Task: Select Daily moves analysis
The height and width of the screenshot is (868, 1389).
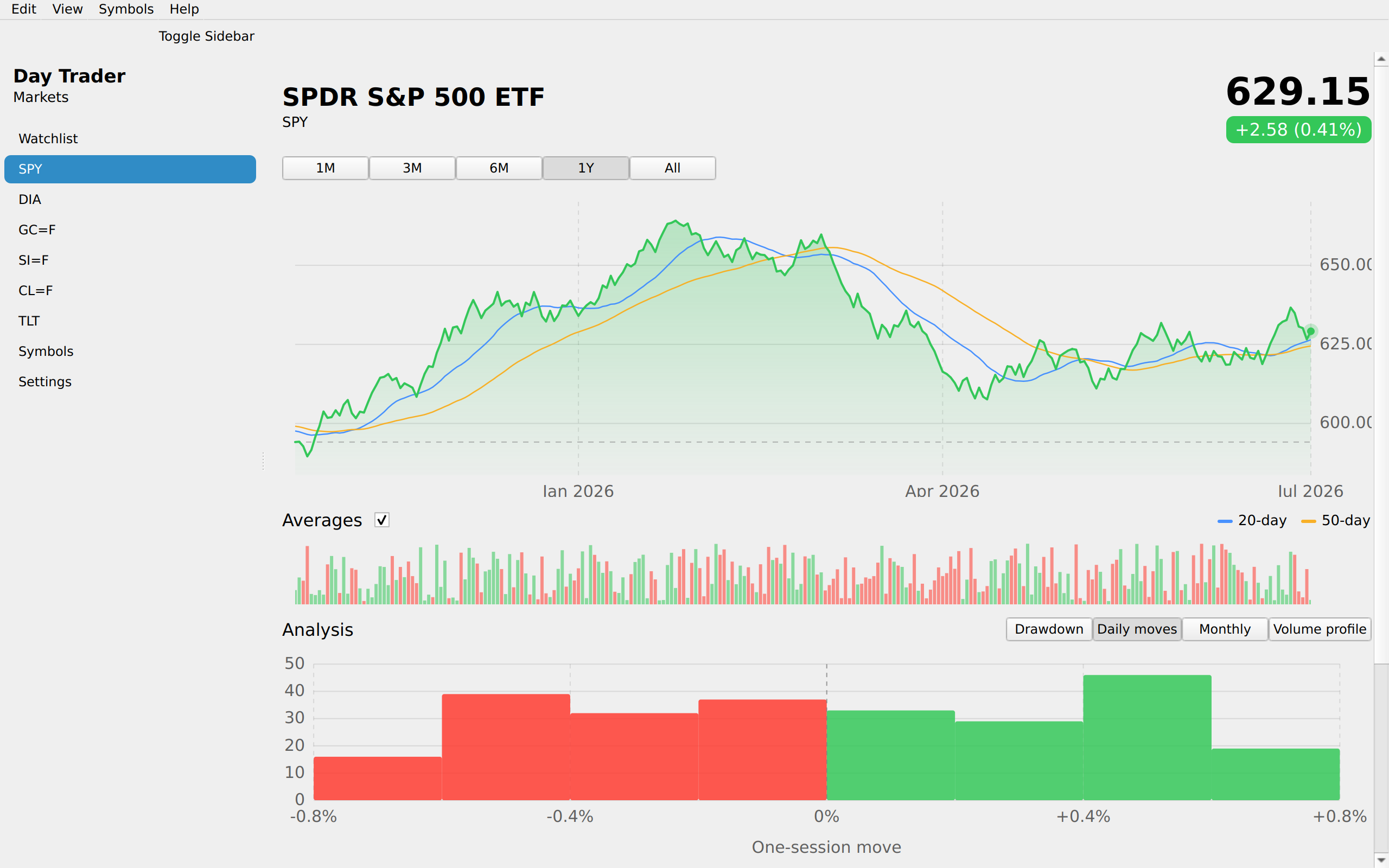Action: (x=1137, y=629)
